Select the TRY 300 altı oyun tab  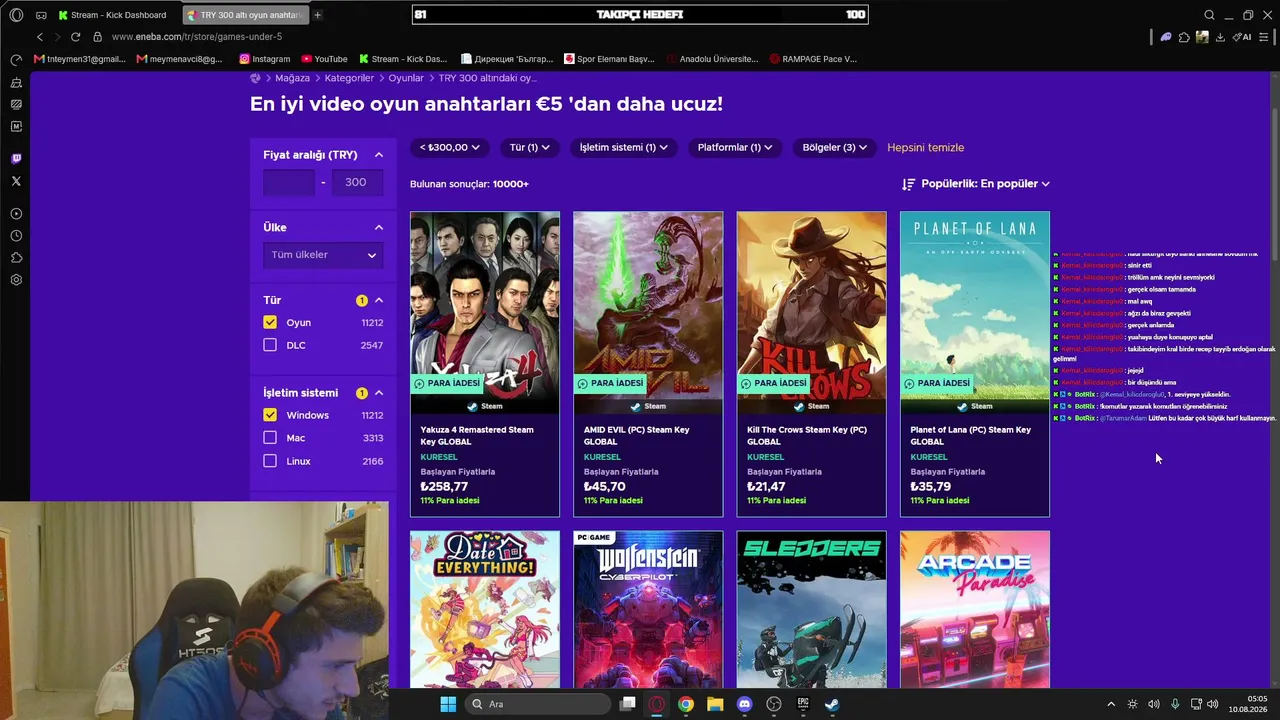click(x=245, y=15)
